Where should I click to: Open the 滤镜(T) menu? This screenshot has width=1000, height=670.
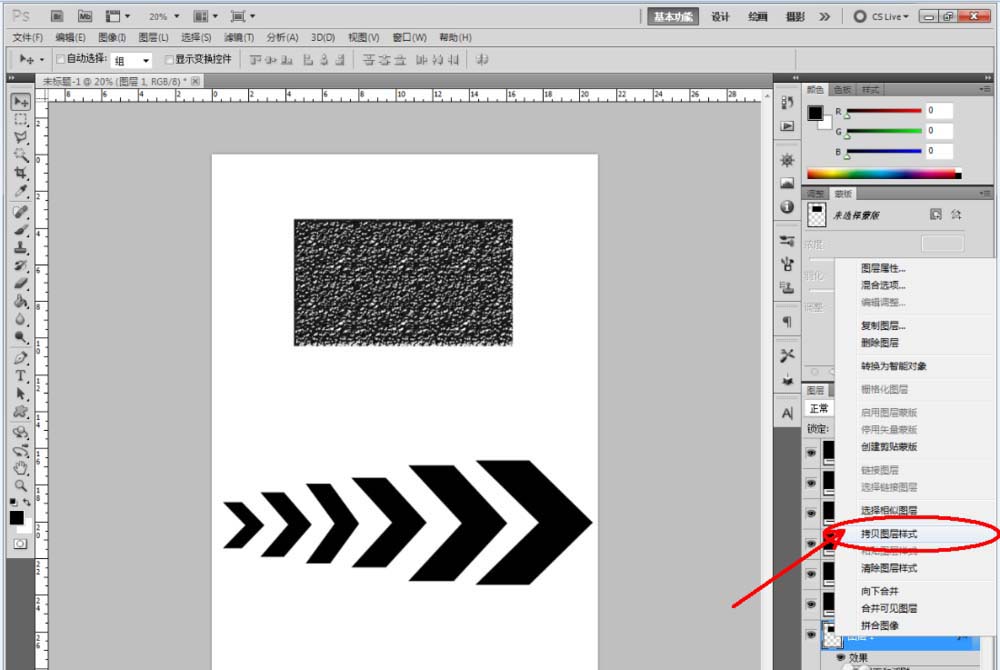point(239,38)
